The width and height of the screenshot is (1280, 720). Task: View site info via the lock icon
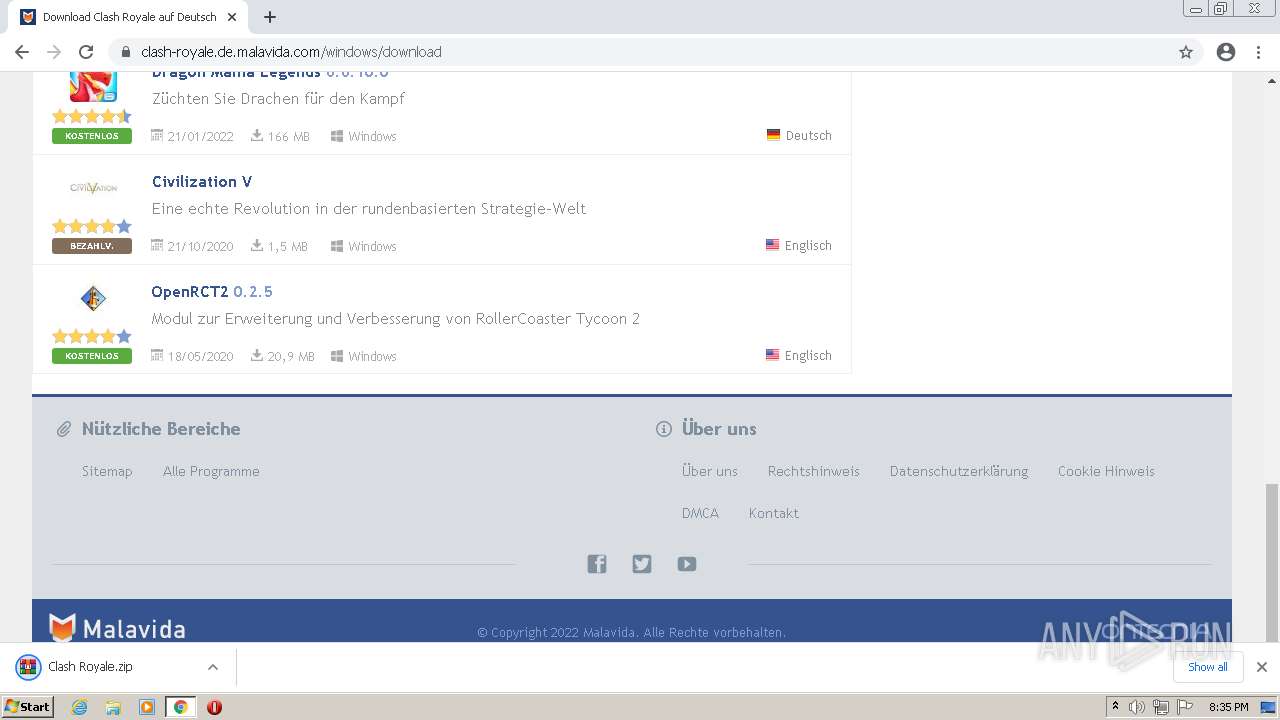[126, 52]
